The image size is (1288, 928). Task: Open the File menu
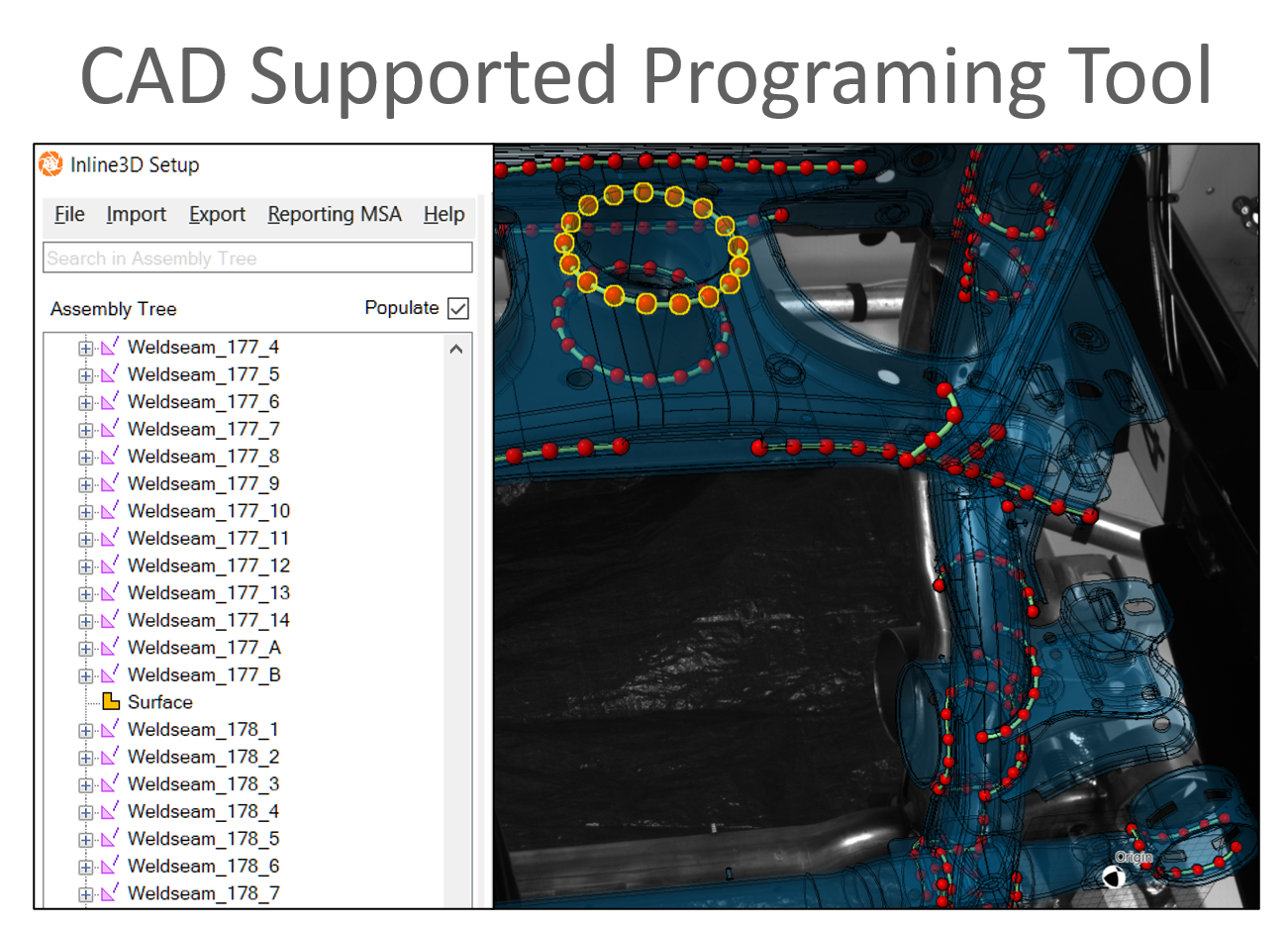(69, 214)
